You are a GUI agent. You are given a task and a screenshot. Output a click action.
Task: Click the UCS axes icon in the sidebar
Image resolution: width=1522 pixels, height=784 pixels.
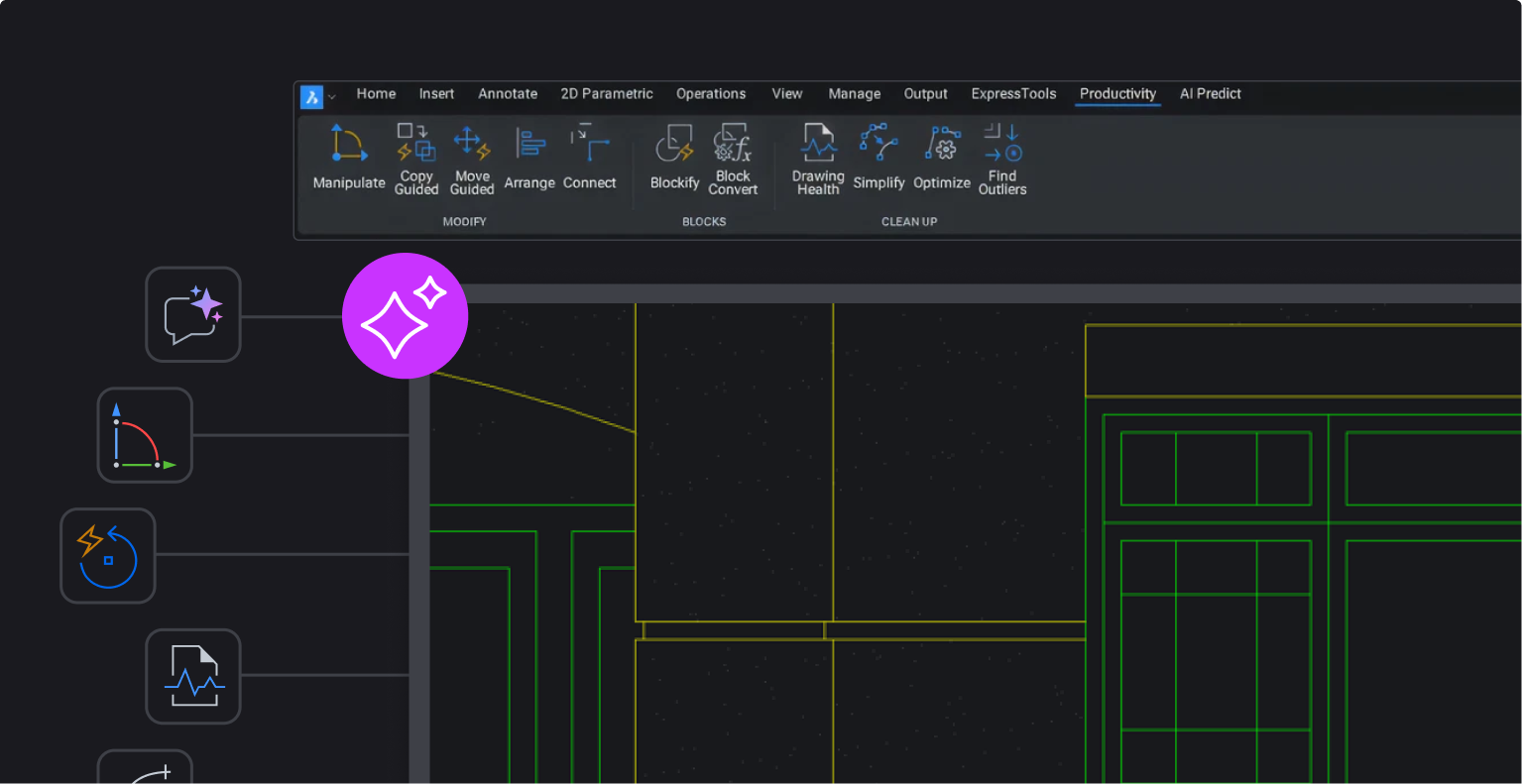coord(145,435)
